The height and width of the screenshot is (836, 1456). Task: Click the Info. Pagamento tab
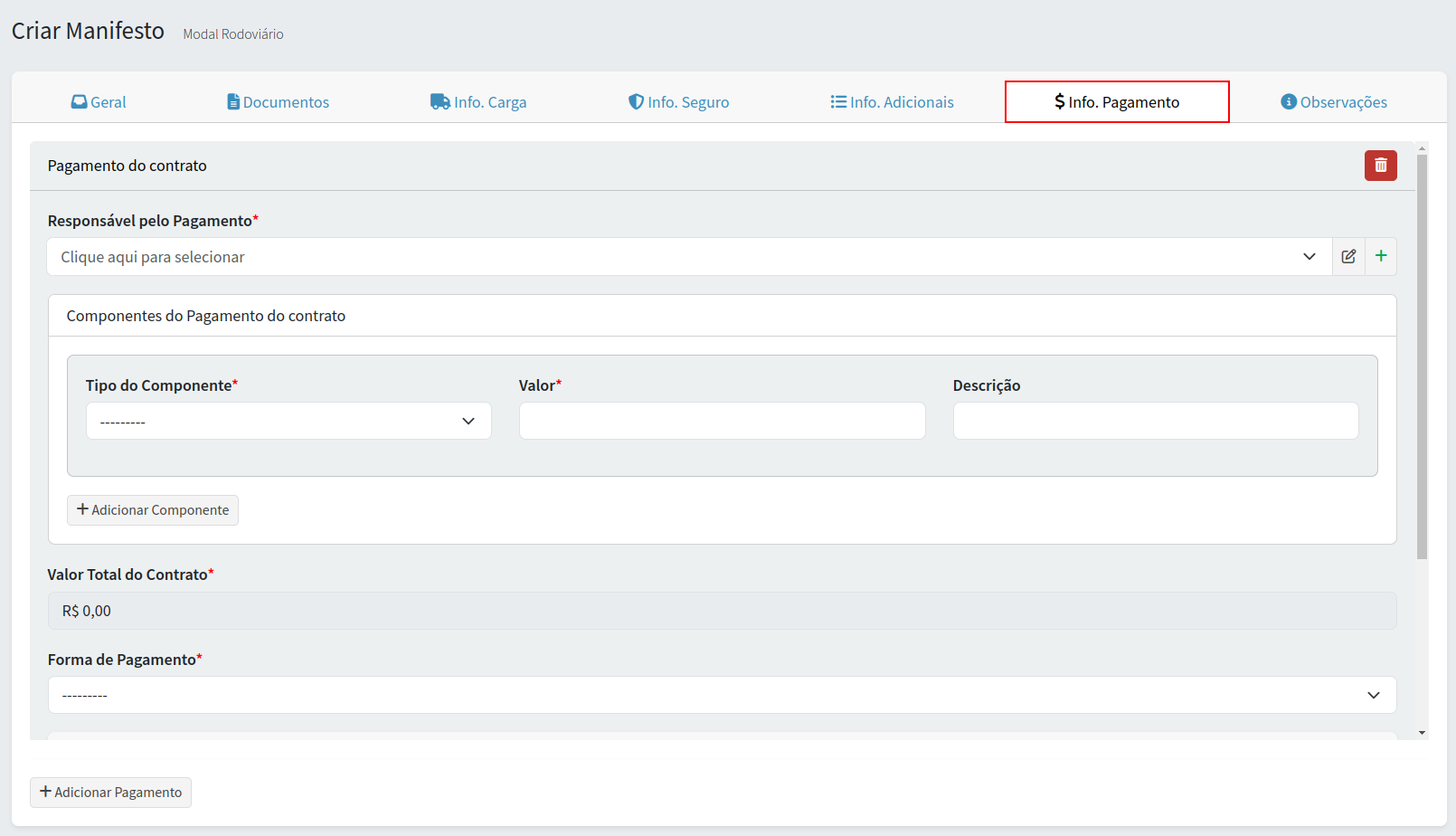click(x=1117, y=102)
